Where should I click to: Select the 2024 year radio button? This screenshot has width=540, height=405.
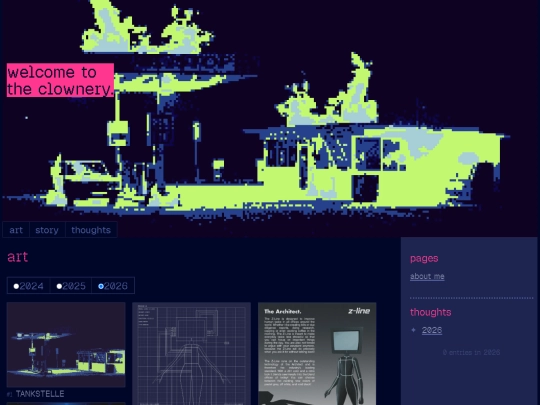16,286
